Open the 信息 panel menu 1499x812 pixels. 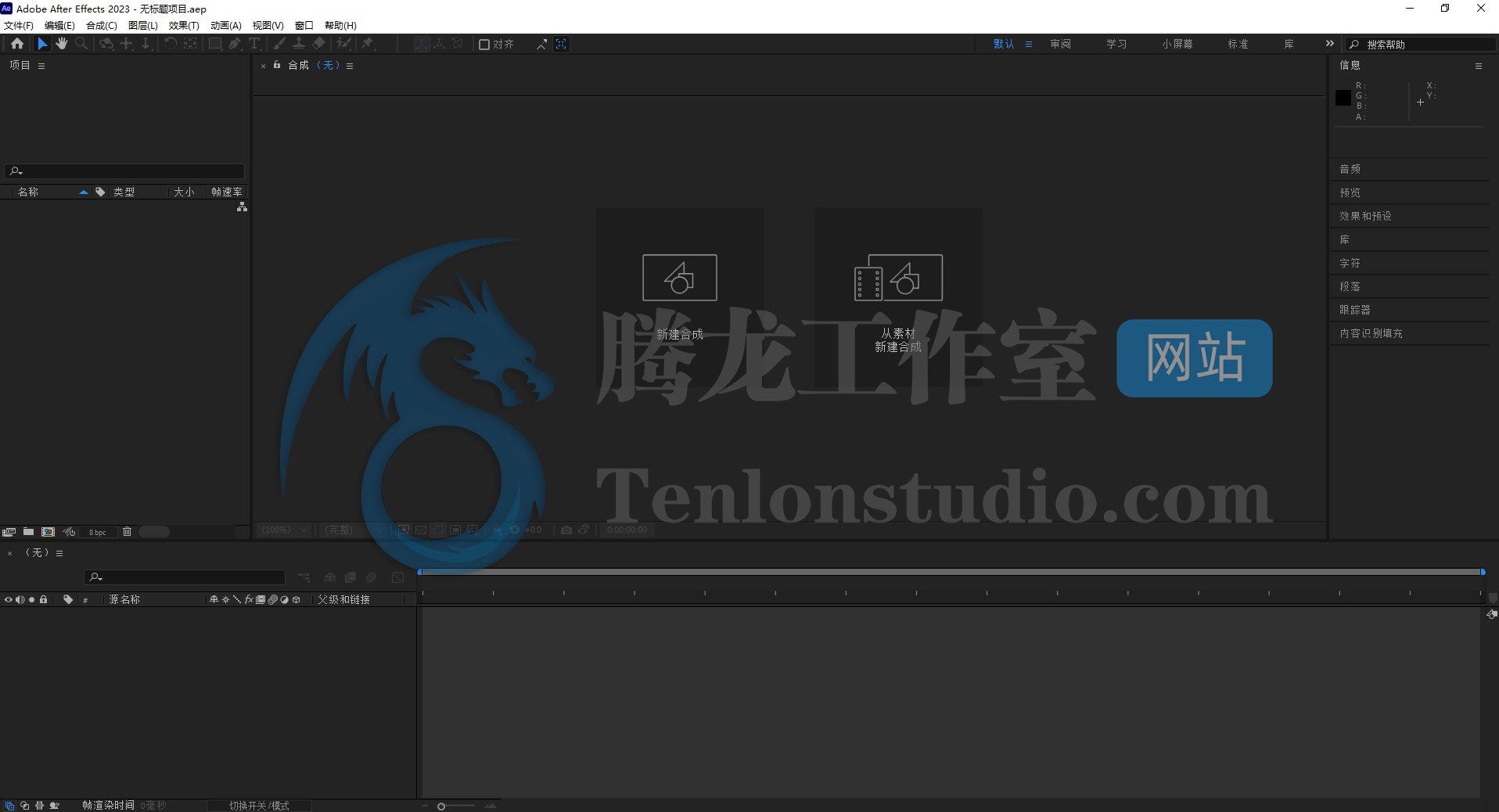click(1479, 66)
